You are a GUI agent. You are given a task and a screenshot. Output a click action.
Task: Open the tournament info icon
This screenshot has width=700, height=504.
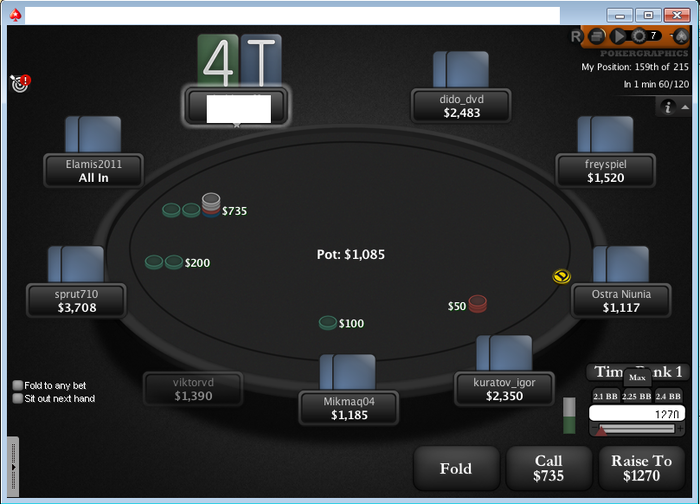click(x=668, y=107)
